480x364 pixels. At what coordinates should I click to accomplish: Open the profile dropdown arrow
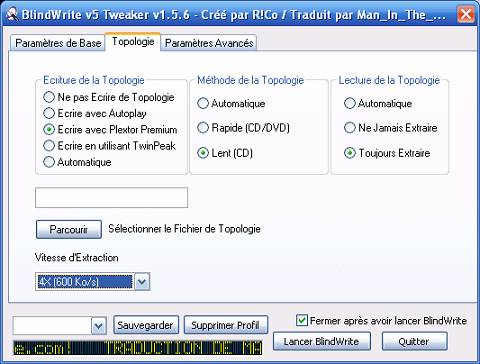point(99,326)
